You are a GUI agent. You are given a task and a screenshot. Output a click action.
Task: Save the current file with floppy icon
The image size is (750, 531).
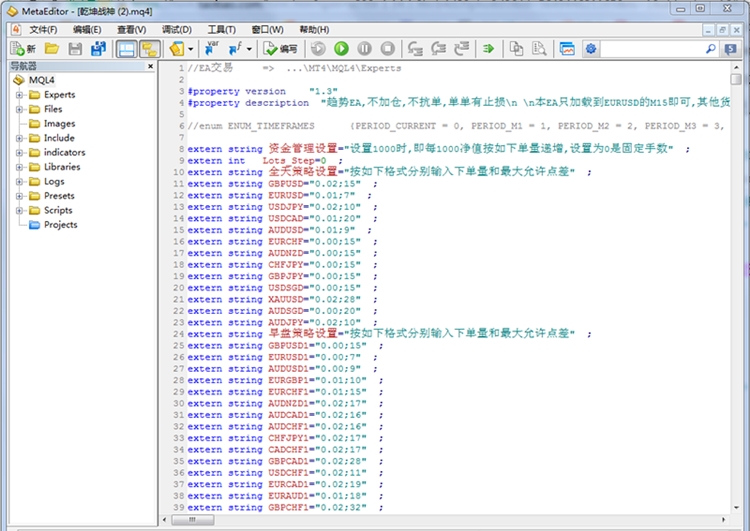coord(75,49)
